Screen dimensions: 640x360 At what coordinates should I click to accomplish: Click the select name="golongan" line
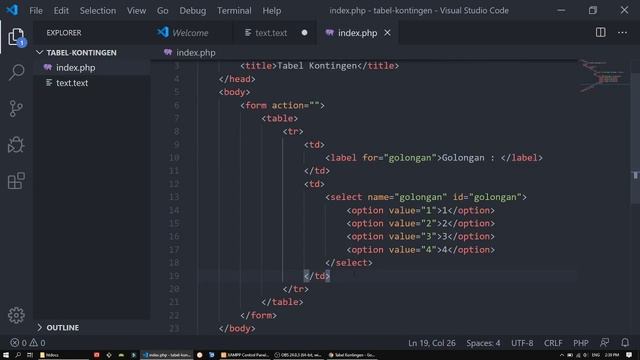coord(426,197)
